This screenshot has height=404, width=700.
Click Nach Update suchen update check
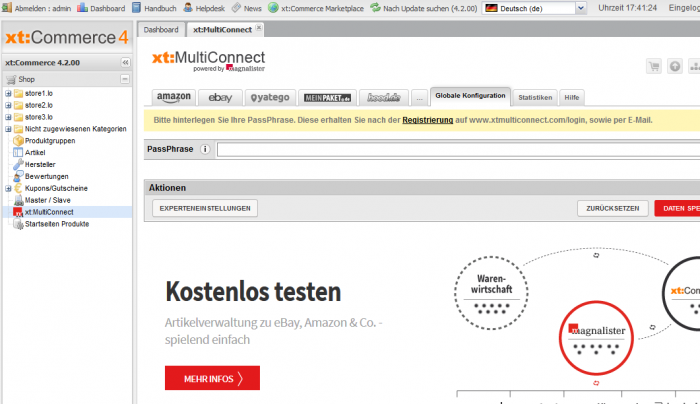[x=424, y=8]
